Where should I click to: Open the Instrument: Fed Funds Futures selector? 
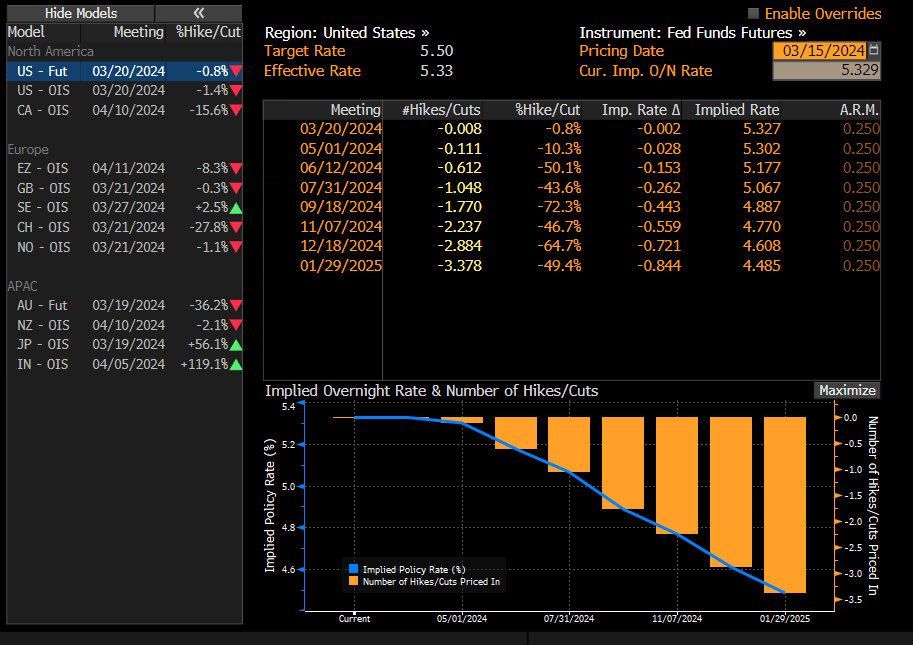pos(692,32)
